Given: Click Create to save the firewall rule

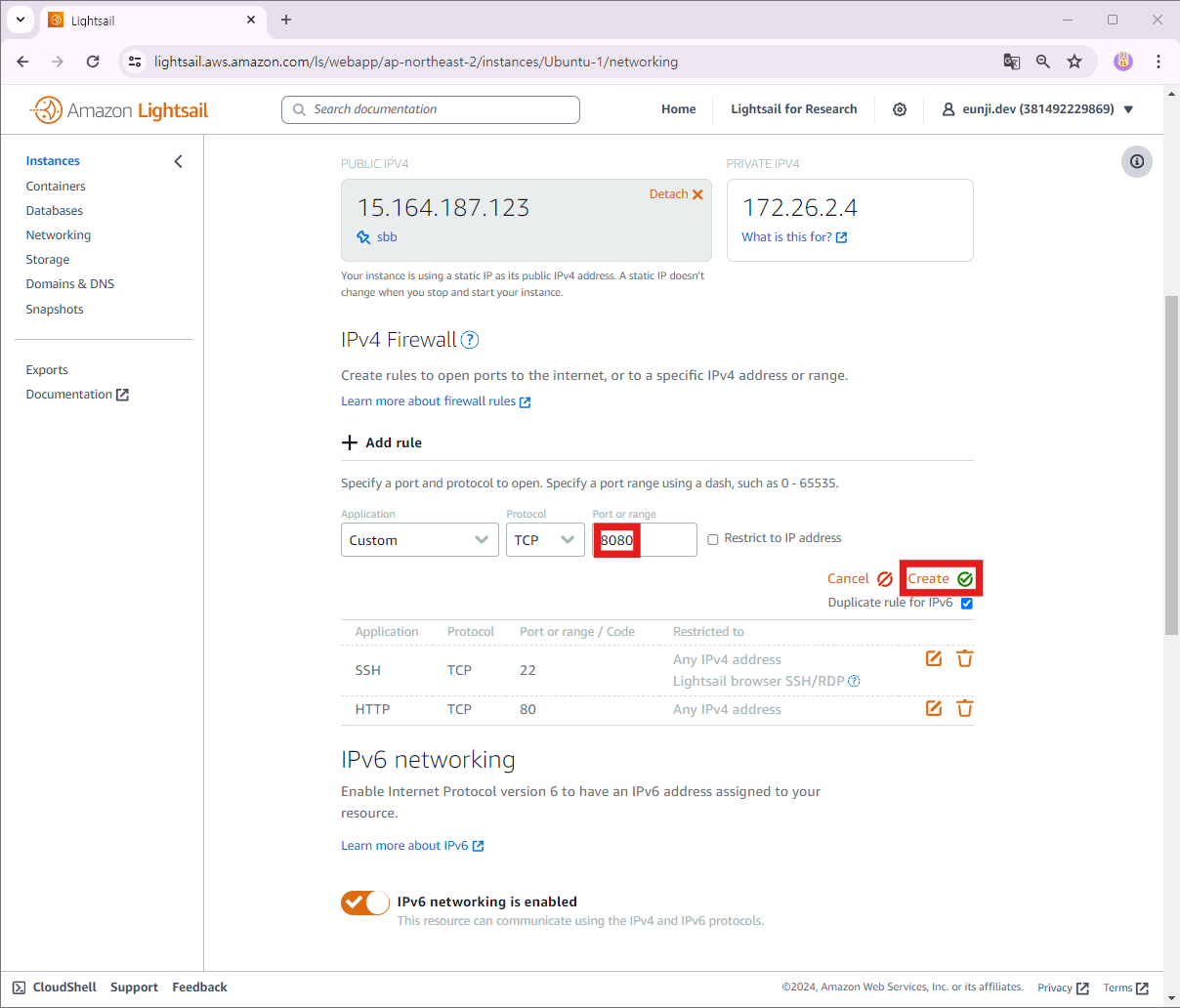Looking at the screenshot, I should (x=941, y=578).
